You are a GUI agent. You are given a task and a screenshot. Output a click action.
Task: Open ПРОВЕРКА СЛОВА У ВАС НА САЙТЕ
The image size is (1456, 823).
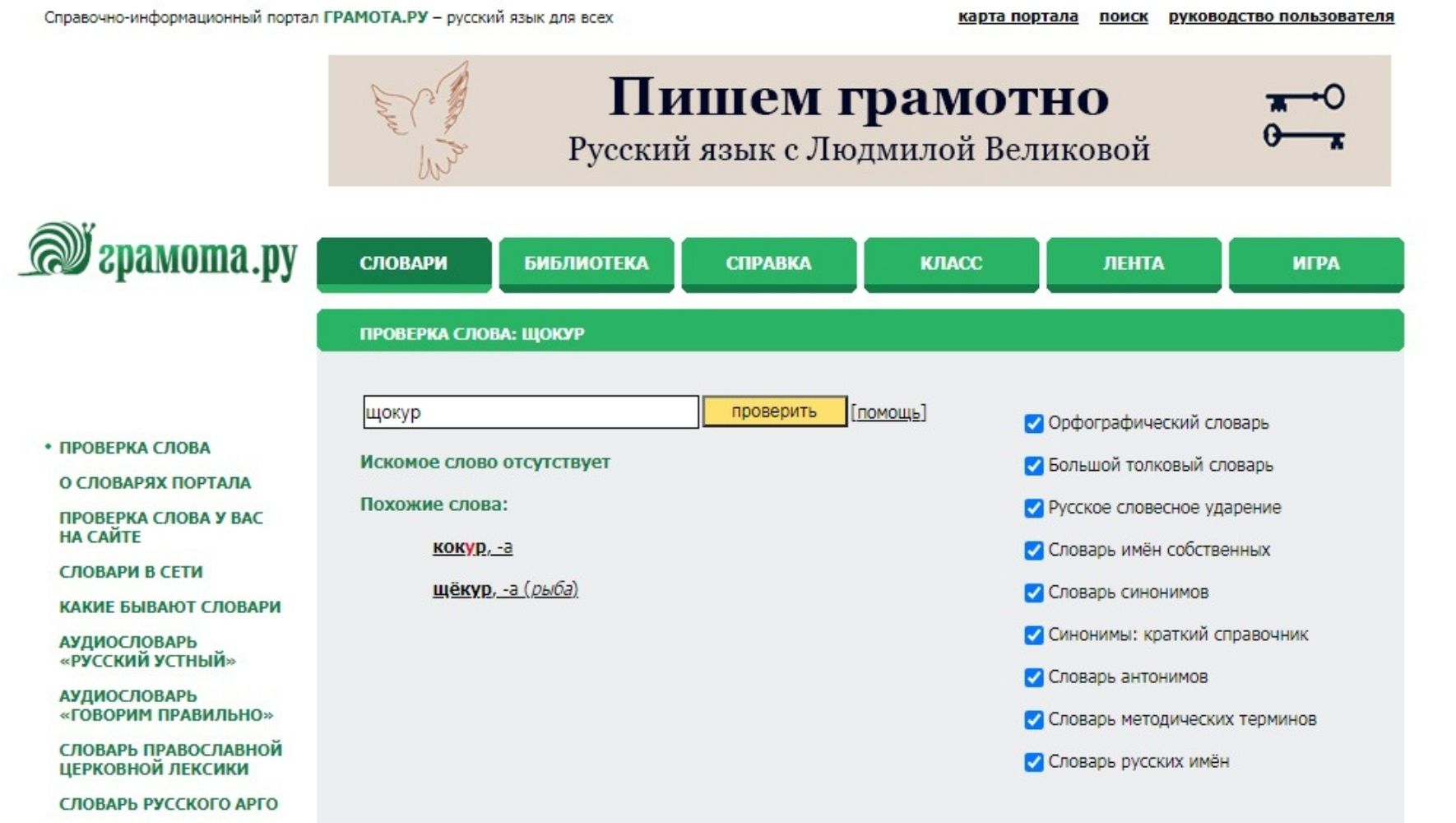(x=161, y=528)
